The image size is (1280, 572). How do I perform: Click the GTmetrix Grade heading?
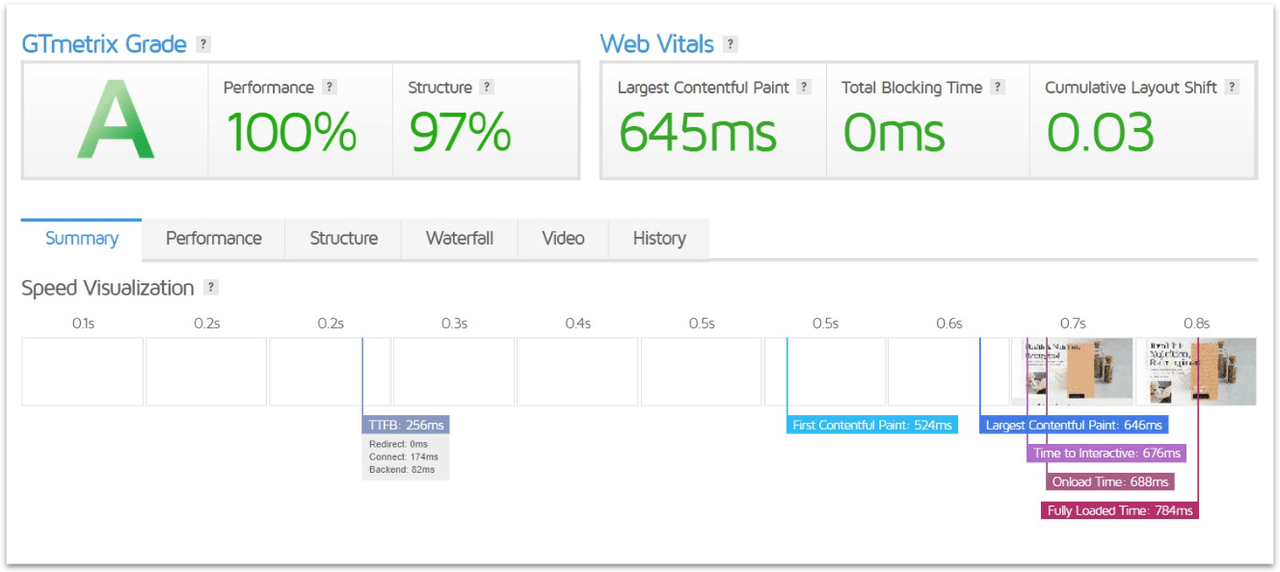pos(104,44)
